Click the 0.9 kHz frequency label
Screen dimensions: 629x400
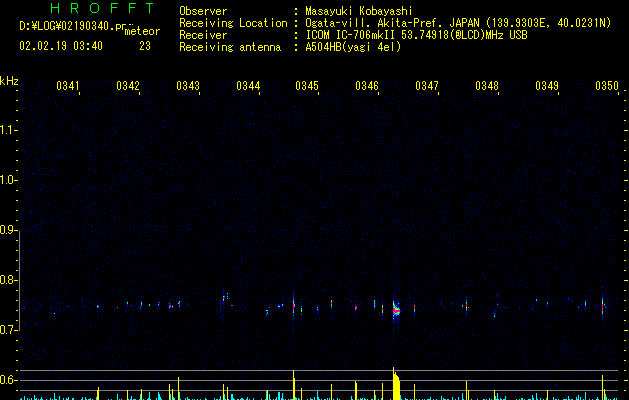click(x=8, y=230)
